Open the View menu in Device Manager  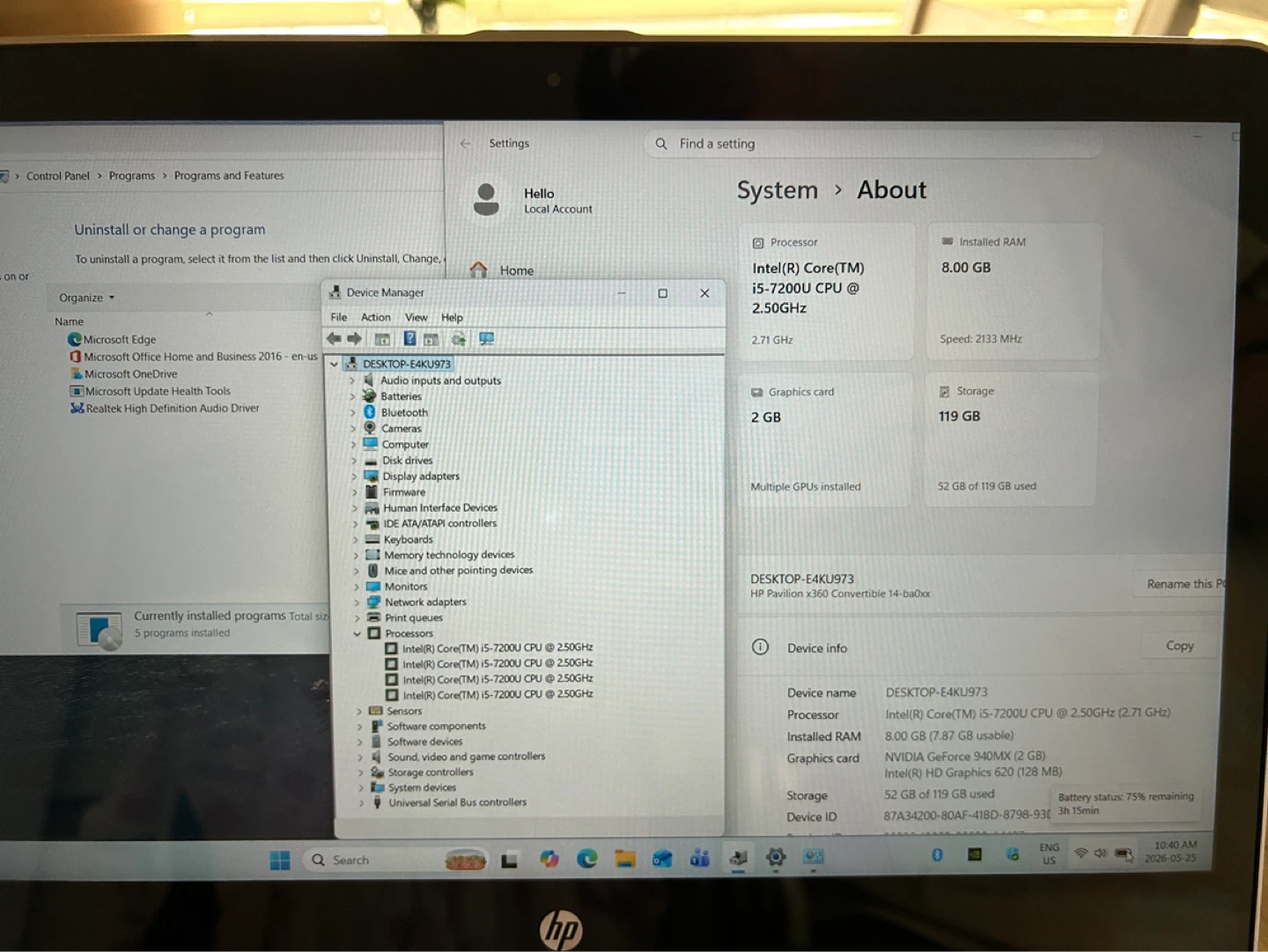(x=416, y=317)
